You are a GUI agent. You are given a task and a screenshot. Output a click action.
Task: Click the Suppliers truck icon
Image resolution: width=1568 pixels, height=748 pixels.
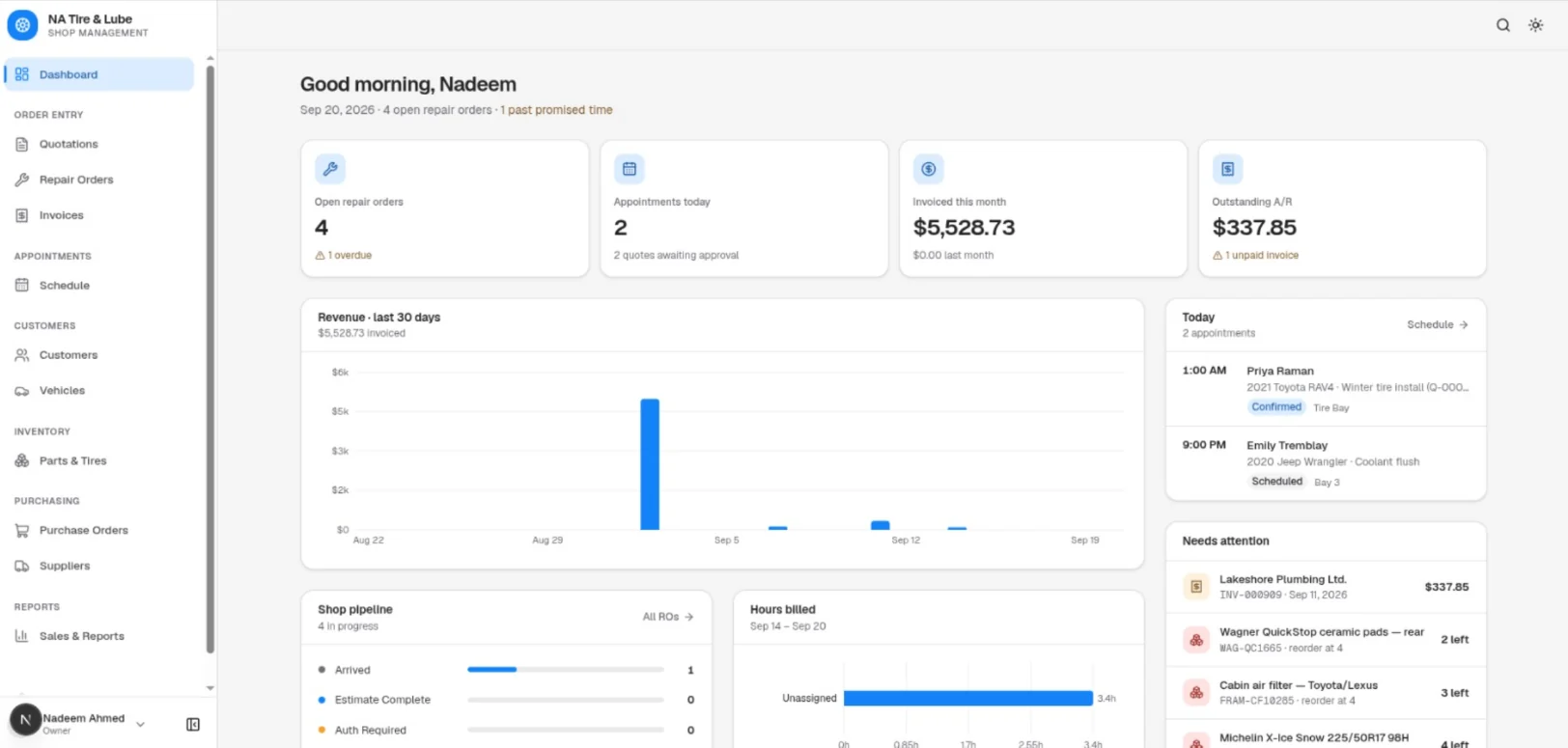[x=22, y=566]
